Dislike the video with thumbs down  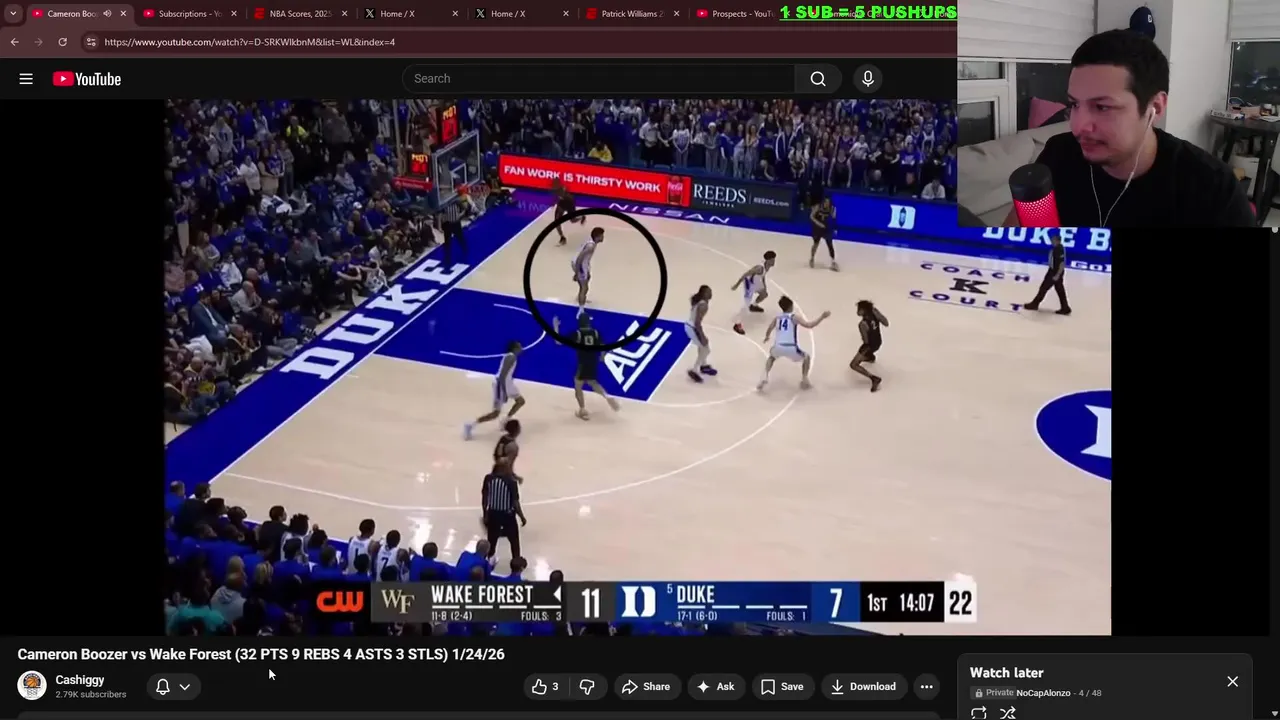(x=587, y=686)
